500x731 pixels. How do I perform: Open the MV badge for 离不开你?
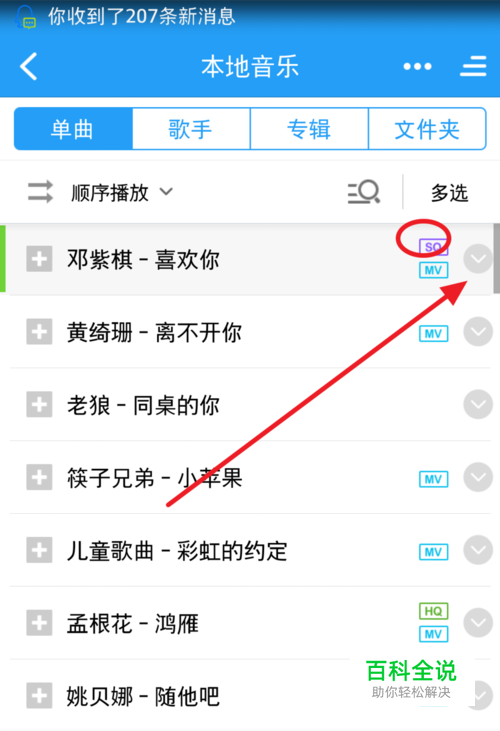pos(433,334)
